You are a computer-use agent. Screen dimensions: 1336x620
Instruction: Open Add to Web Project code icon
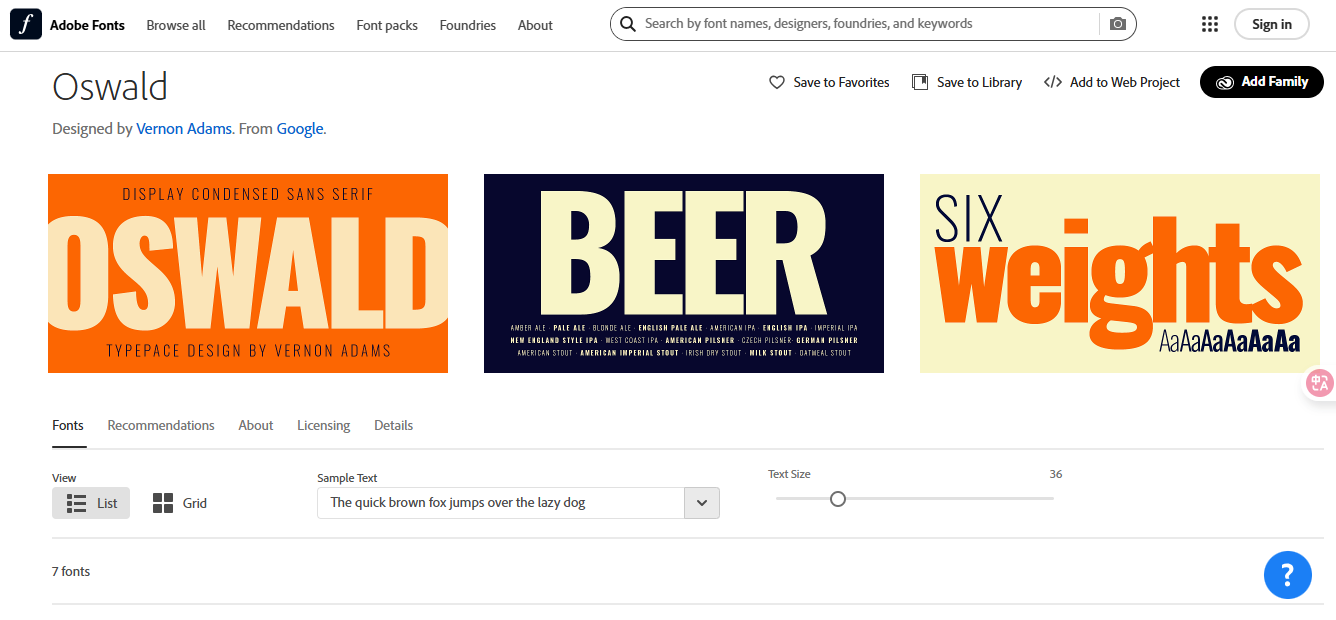pyautogui.click(x=1054, y=81)
